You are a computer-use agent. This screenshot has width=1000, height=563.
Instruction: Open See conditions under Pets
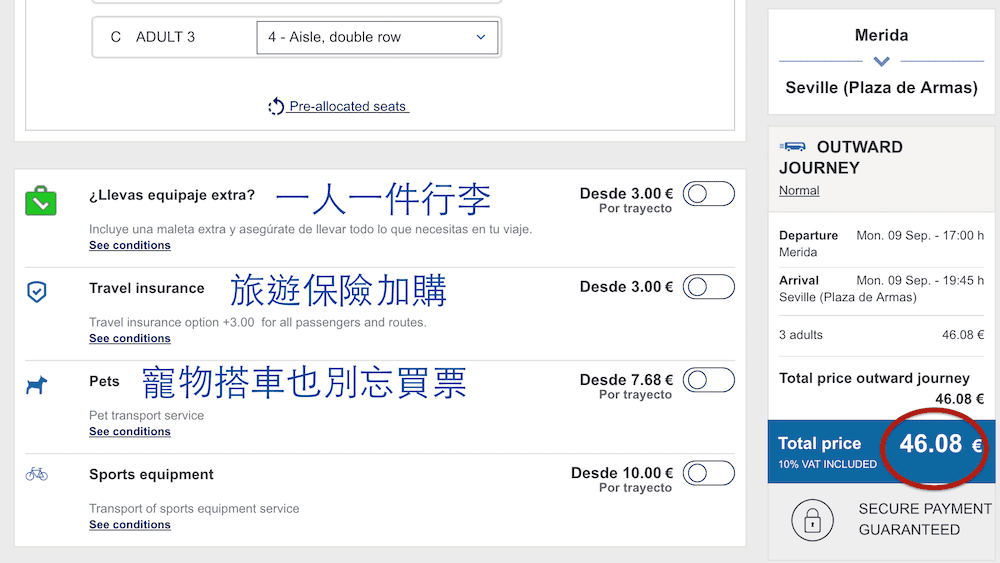click(130, 431)
